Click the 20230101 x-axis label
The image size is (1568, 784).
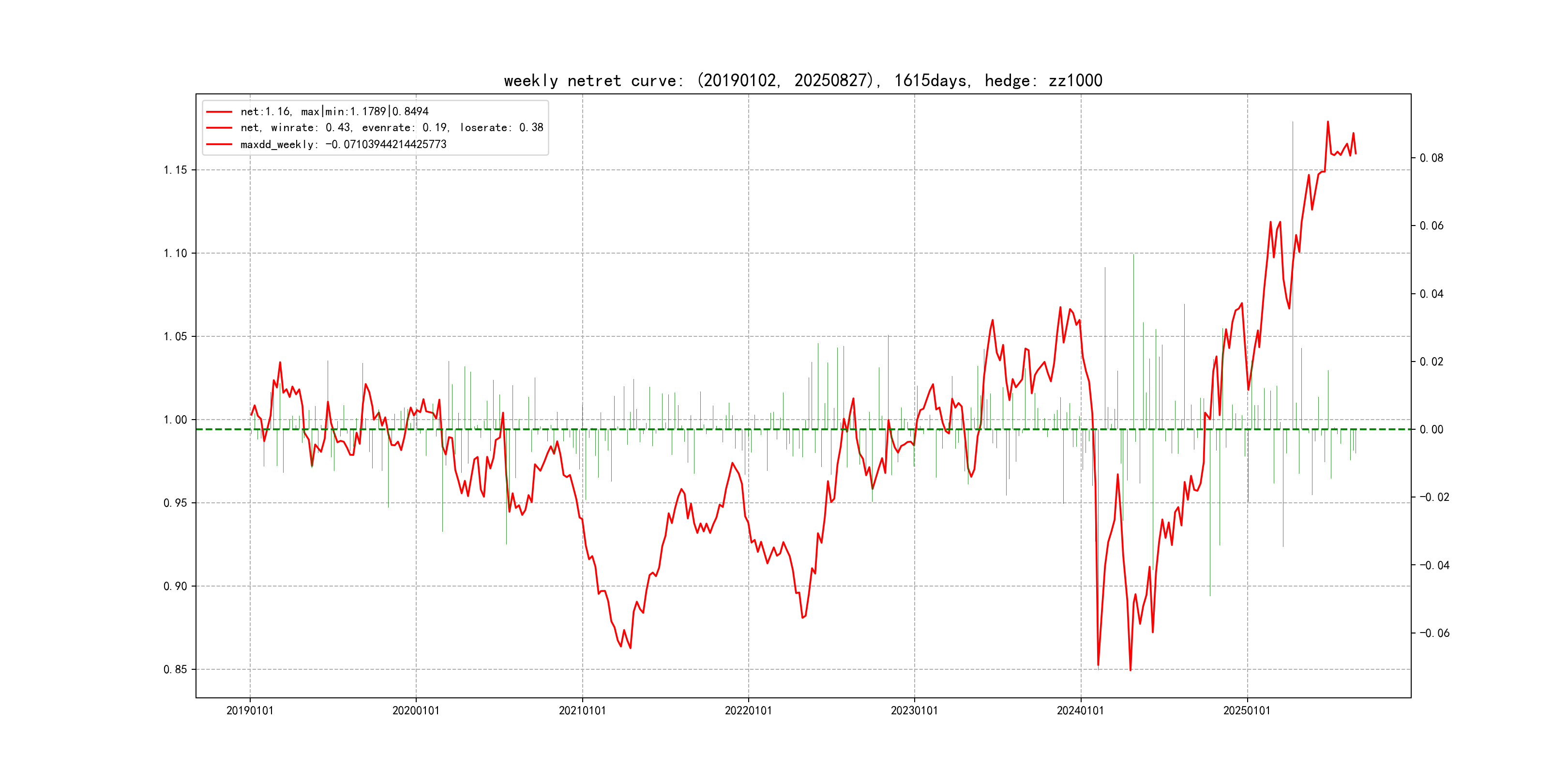[914, 710]
